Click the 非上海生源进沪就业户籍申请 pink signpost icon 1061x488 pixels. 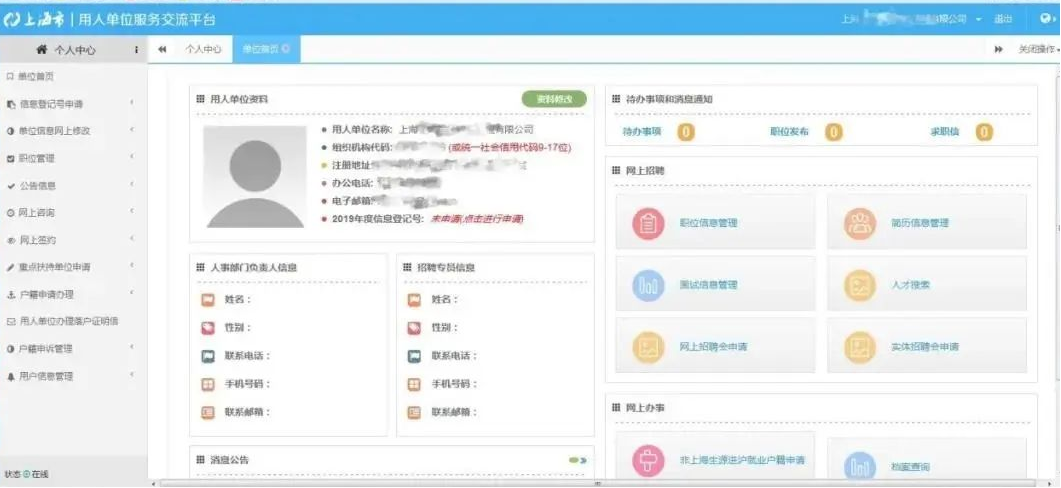click(x=648, y=461)
